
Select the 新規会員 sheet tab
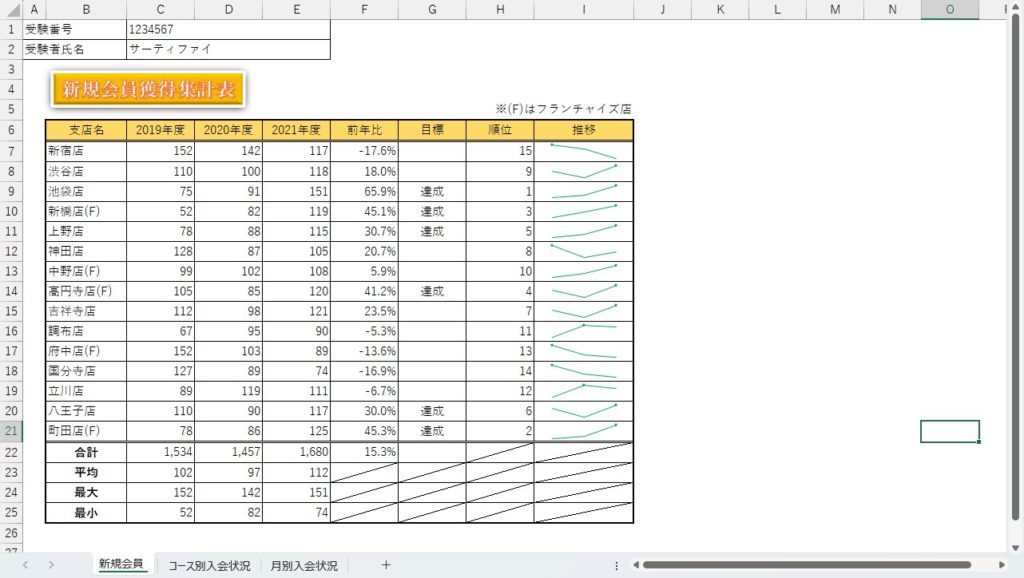[121, 565]
